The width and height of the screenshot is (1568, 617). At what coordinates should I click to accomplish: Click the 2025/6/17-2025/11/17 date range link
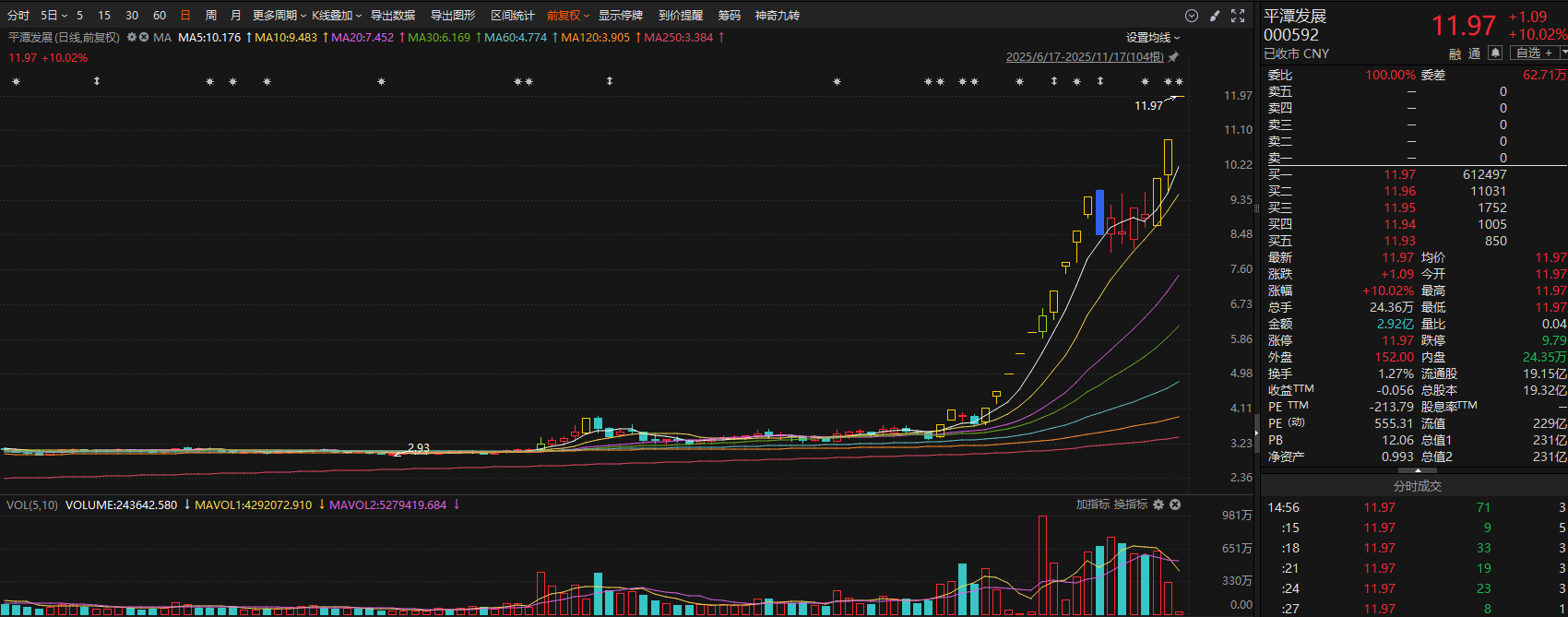coord(1085,57)
